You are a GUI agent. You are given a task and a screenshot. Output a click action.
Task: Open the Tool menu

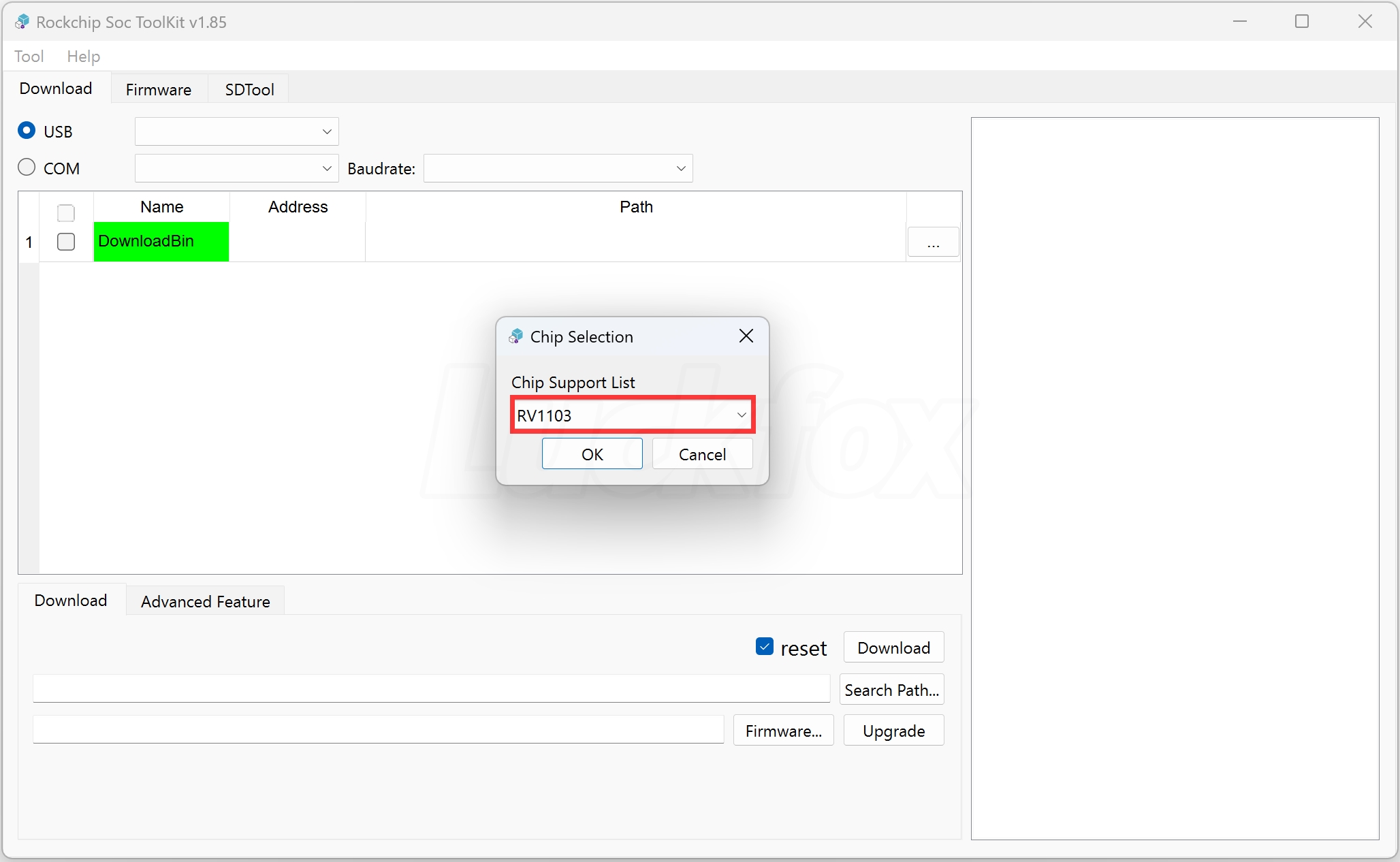tap(29, 57)
